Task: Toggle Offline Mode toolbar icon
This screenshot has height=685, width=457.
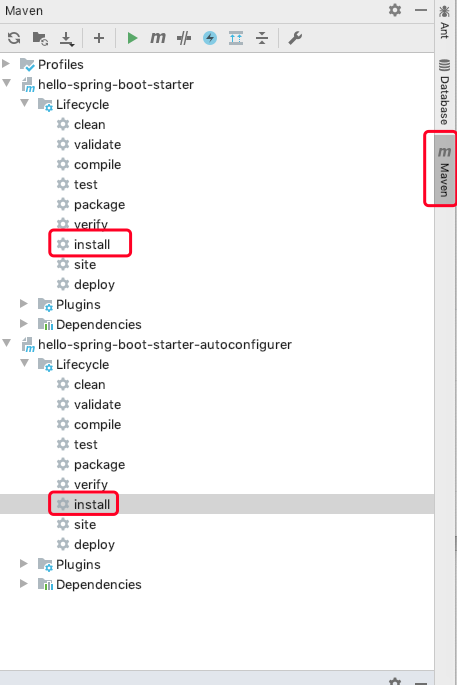Action: coord(184,38)
